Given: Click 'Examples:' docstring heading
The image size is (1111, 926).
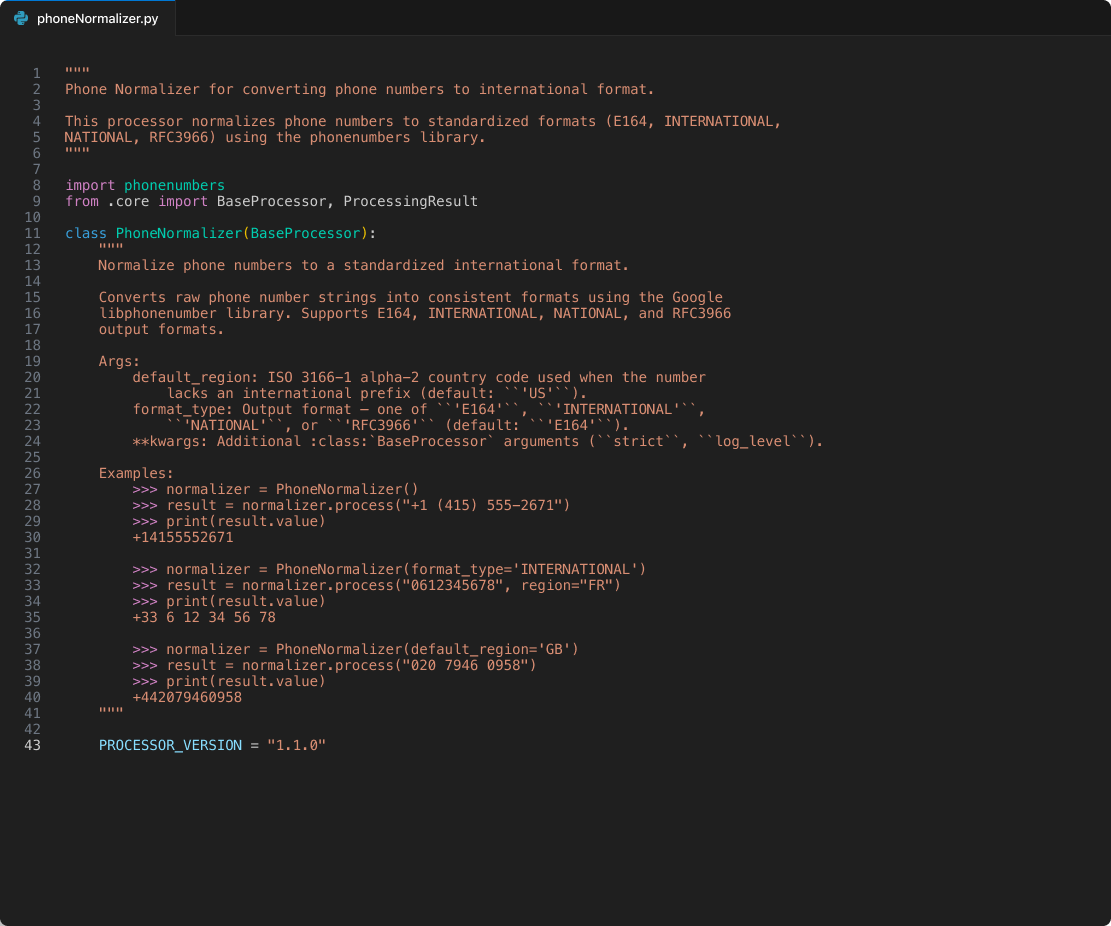Looking at the screenshot, I should 136,473.
